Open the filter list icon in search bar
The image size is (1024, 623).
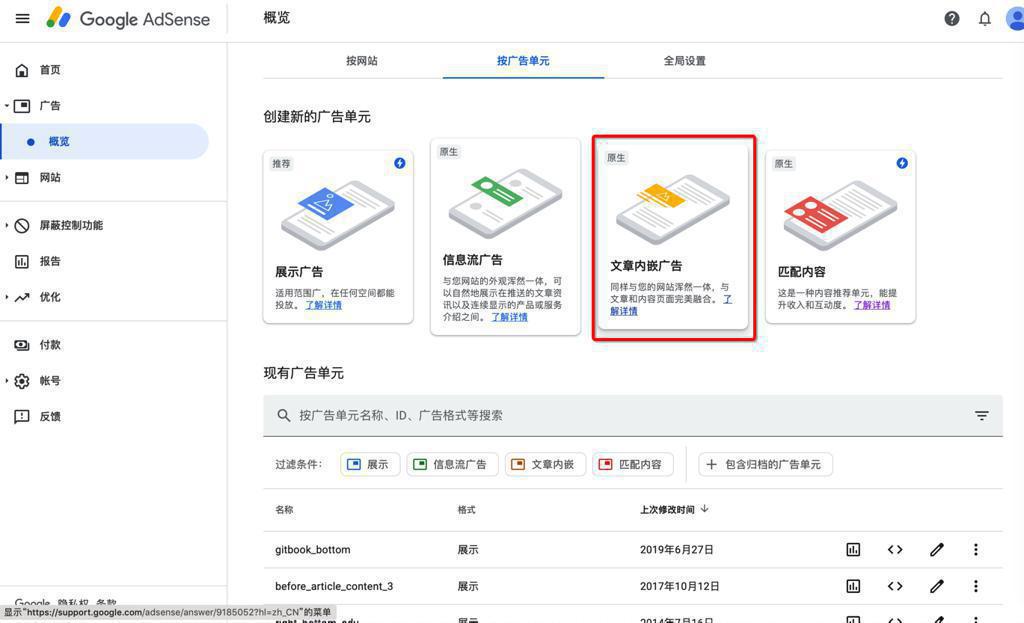click(981, 415)
